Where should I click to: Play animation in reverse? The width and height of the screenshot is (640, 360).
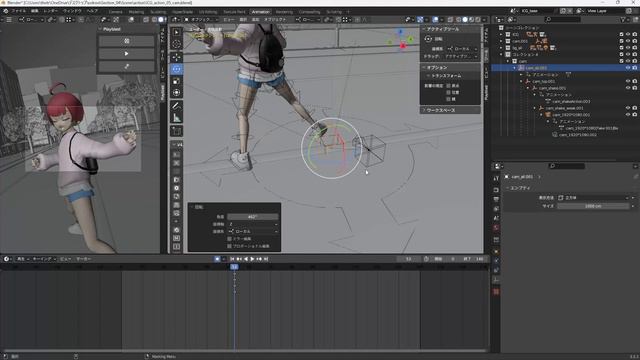246,259
